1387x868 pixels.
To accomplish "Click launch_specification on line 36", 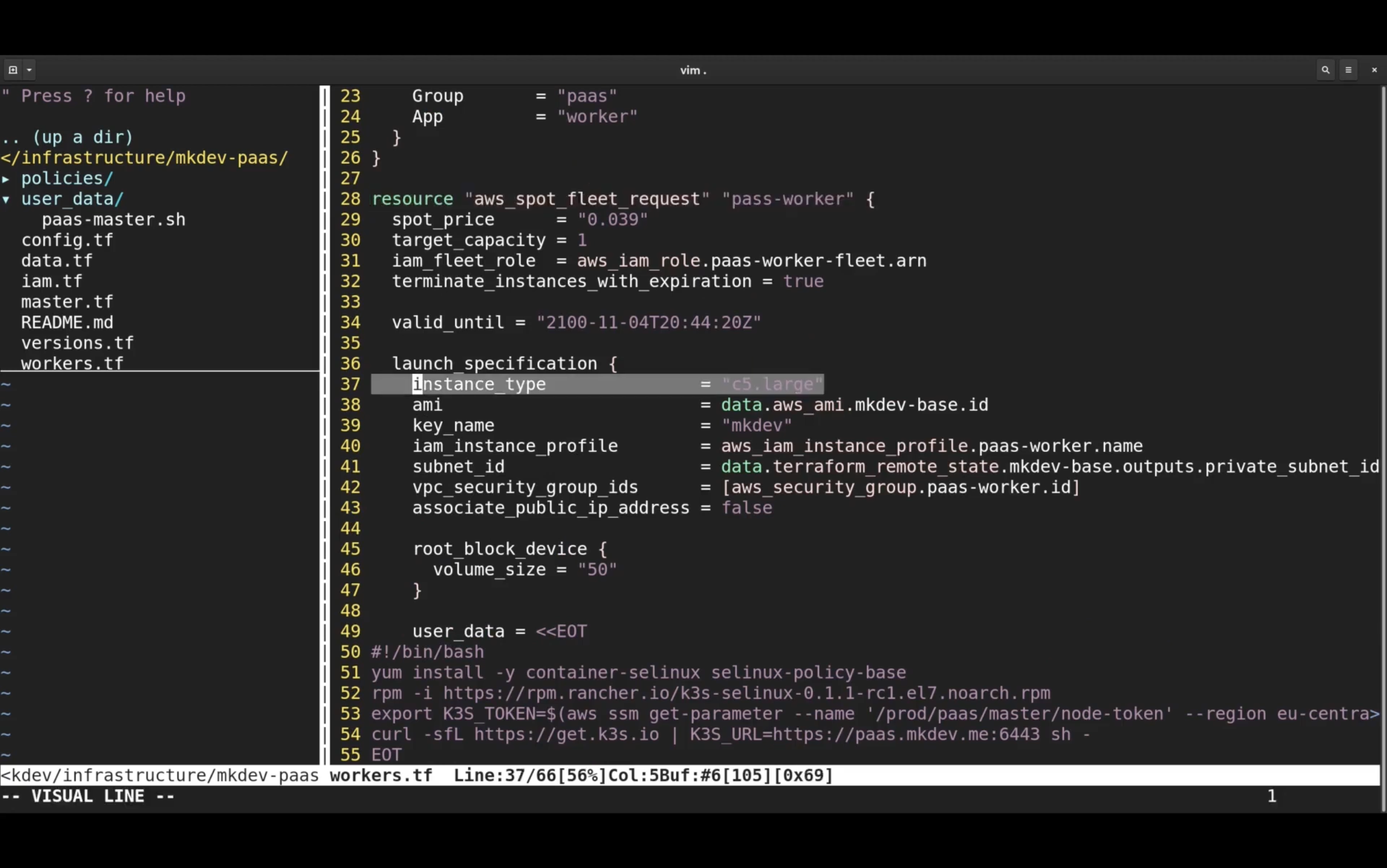I will 495,364.
